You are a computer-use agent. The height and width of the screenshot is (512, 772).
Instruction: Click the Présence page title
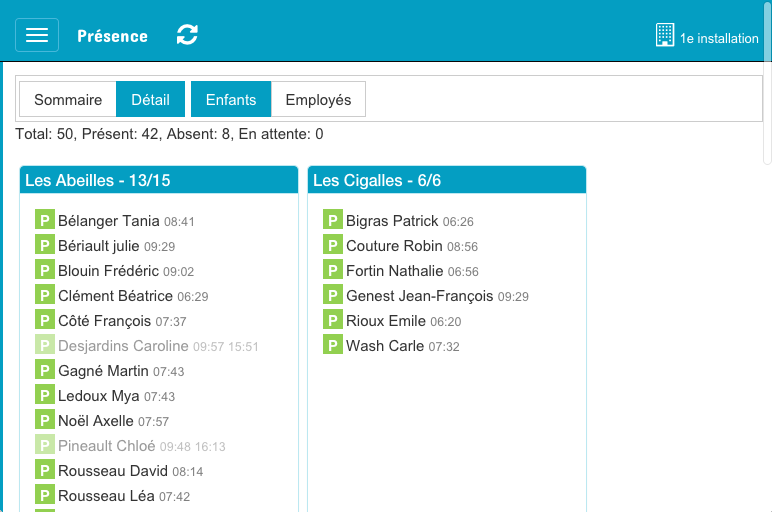(x=112, y=36)
